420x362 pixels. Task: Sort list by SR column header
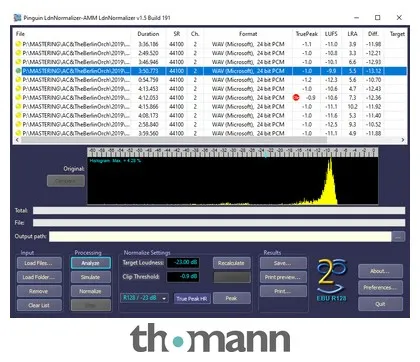pos(177,34)
